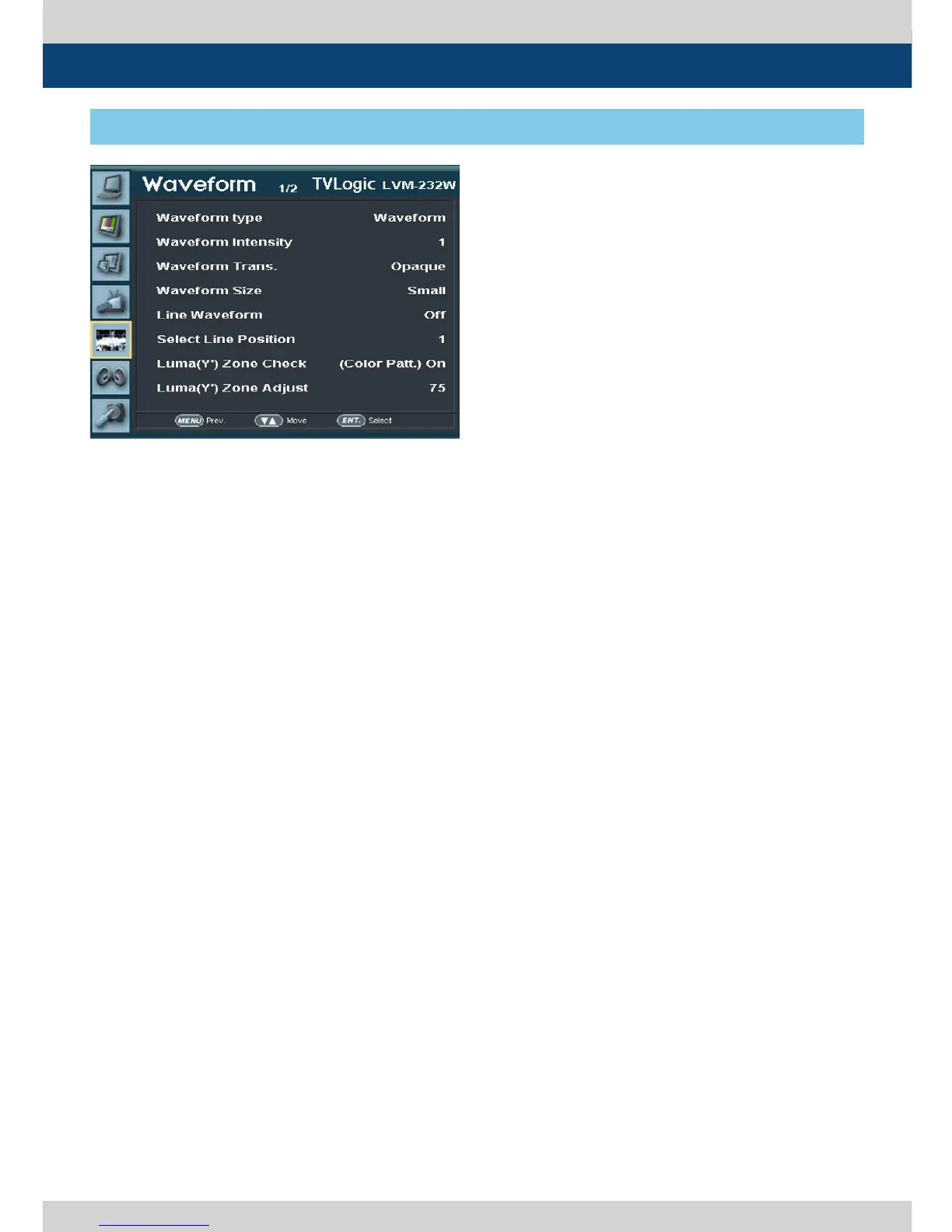
Task: Select the Waveform type menu row
Action: coord(300,218)
